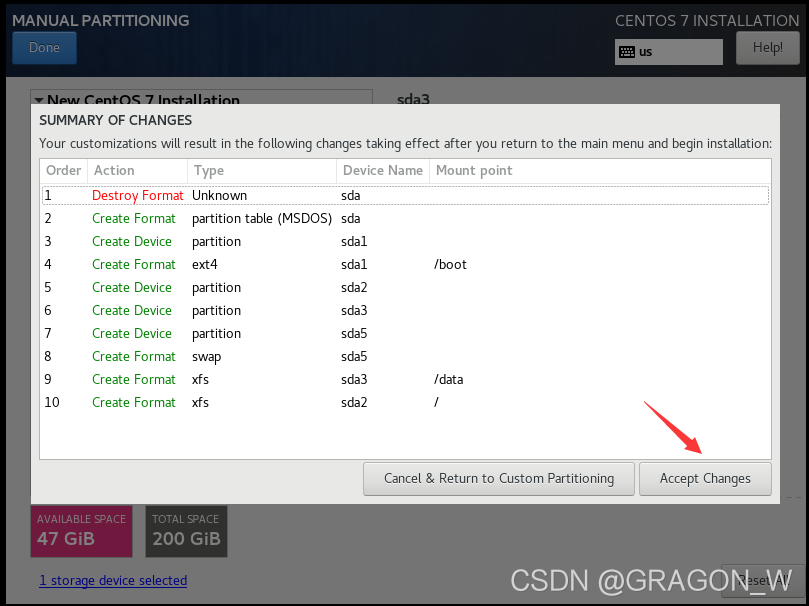Select the swap format row
The image size is (809, 606).
(x=406, y=356)
